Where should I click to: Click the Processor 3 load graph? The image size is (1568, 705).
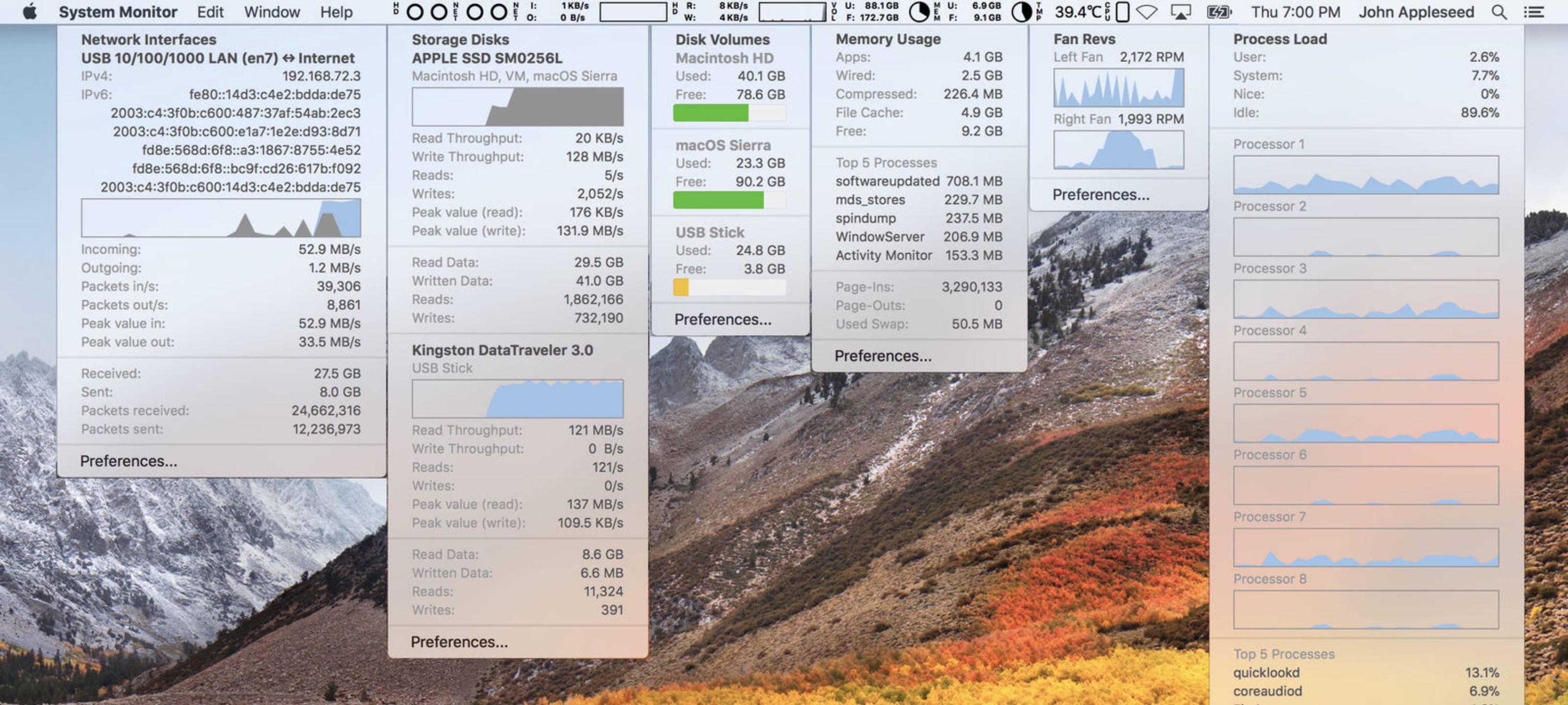(1366, 299)
